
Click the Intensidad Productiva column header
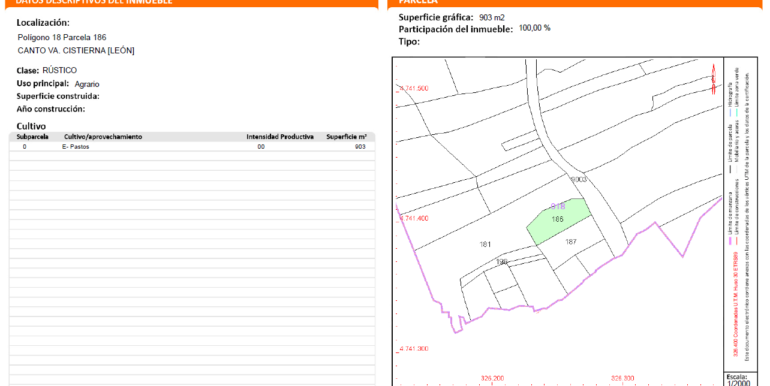coord(280,137)
